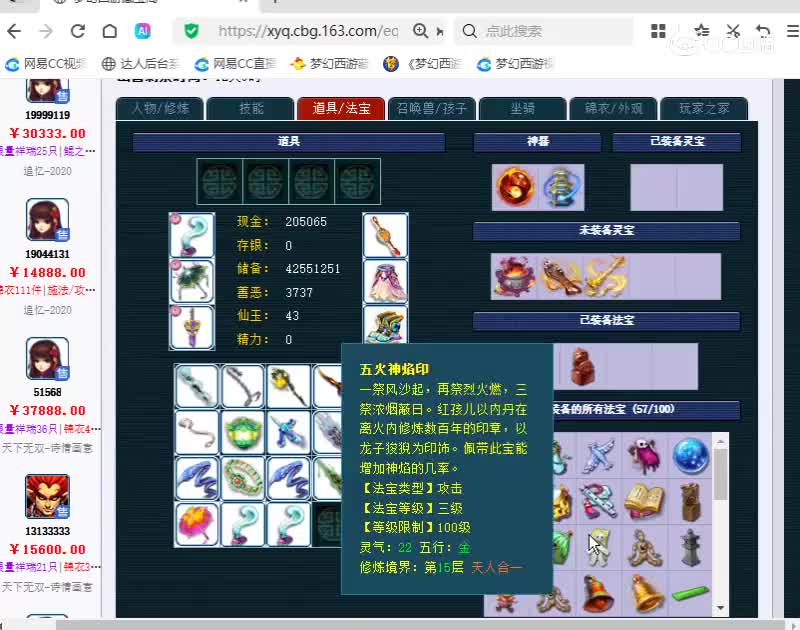Viewport: 800px width, 630px height.
Task: Open listing with ID 51568
Action: pyautogui.click(x=47, y=392)
